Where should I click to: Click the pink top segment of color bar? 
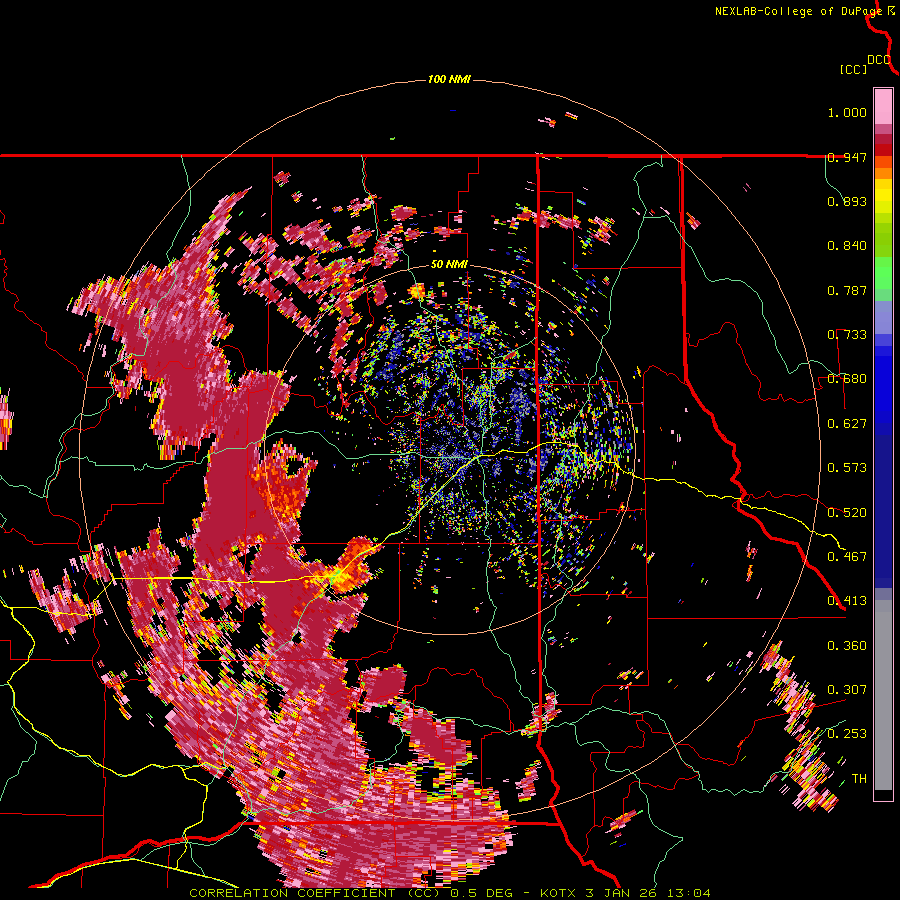tap(883, 106)
